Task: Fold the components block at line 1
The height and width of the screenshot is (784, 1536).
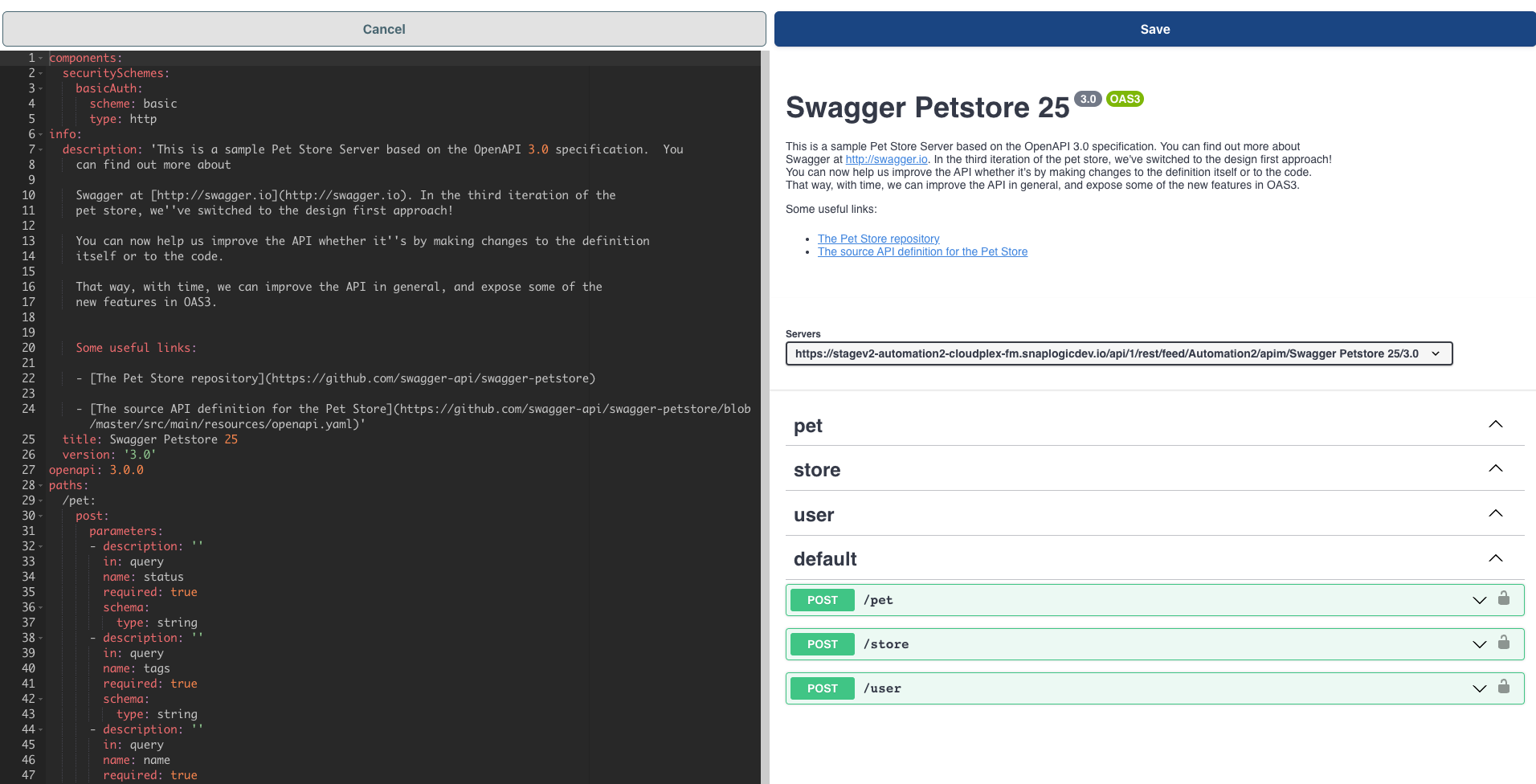Action: coord(41,58)
